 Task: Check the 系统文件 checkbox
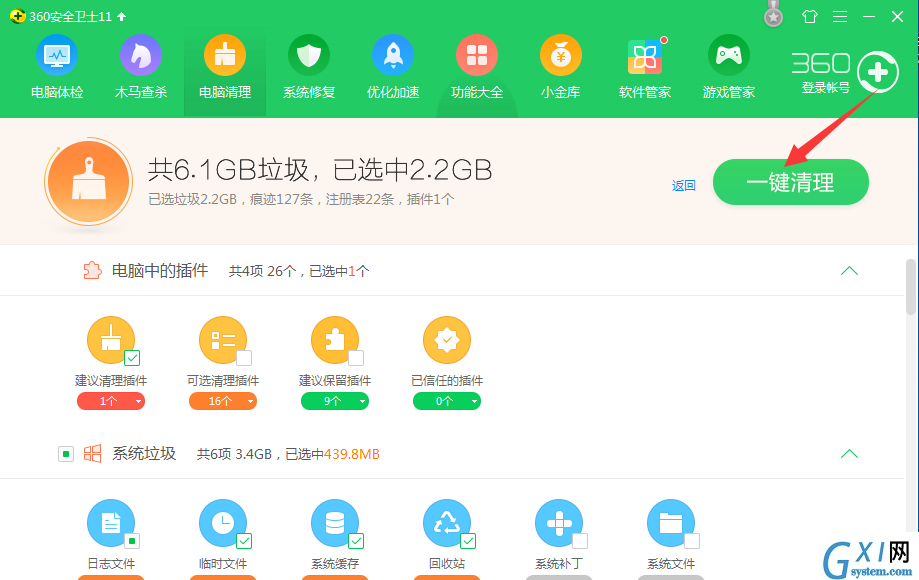(x=692, y=541)
